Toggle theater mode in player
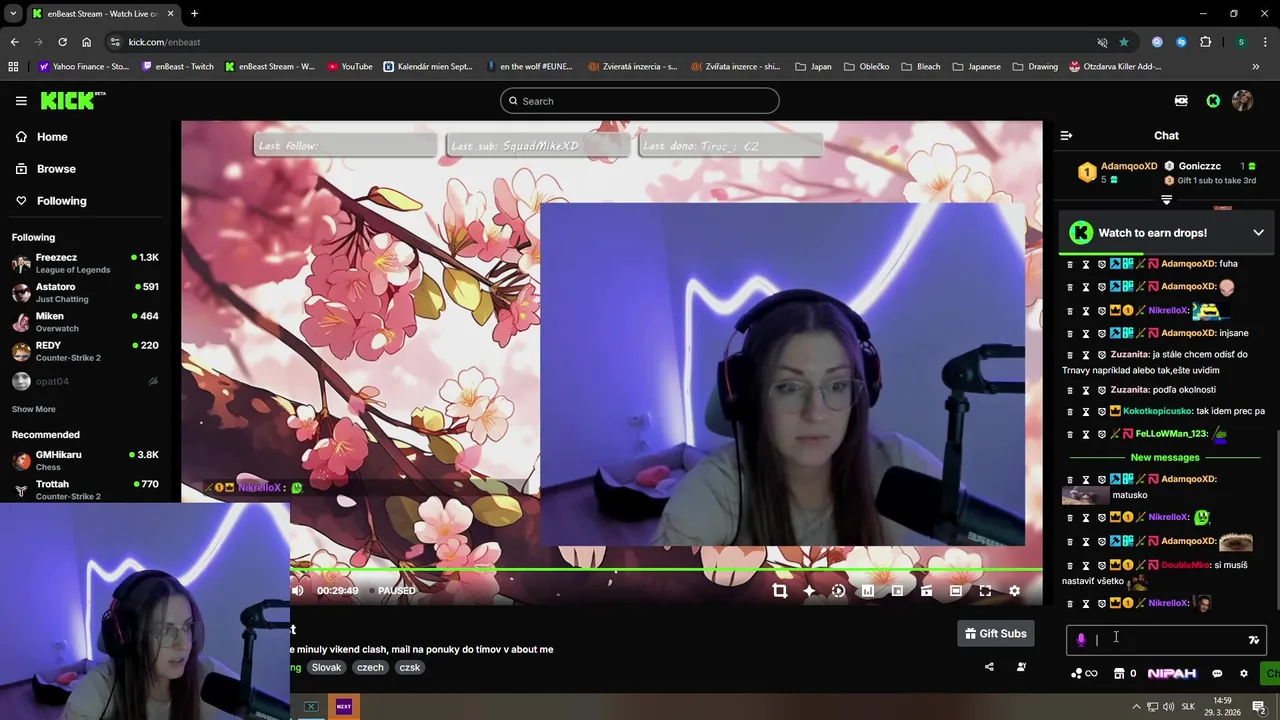This screenshot has width=1280, height=720. [x=956, y=591]
